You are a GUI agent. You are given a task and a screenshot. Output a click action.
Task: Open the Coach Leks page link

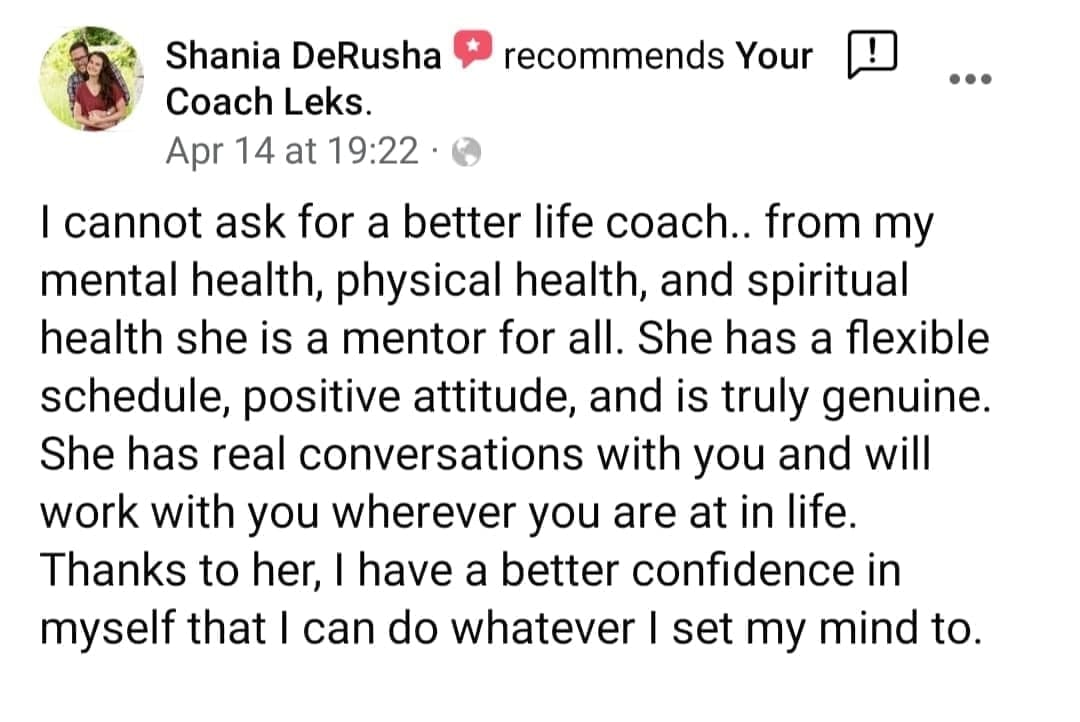click(x=268, y=102)
